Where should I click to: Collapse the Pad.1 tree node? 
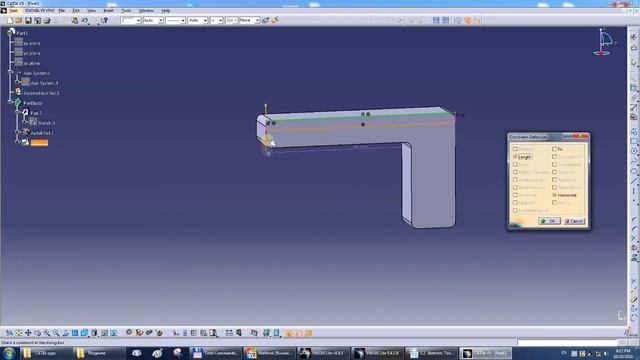click(18, 113)
